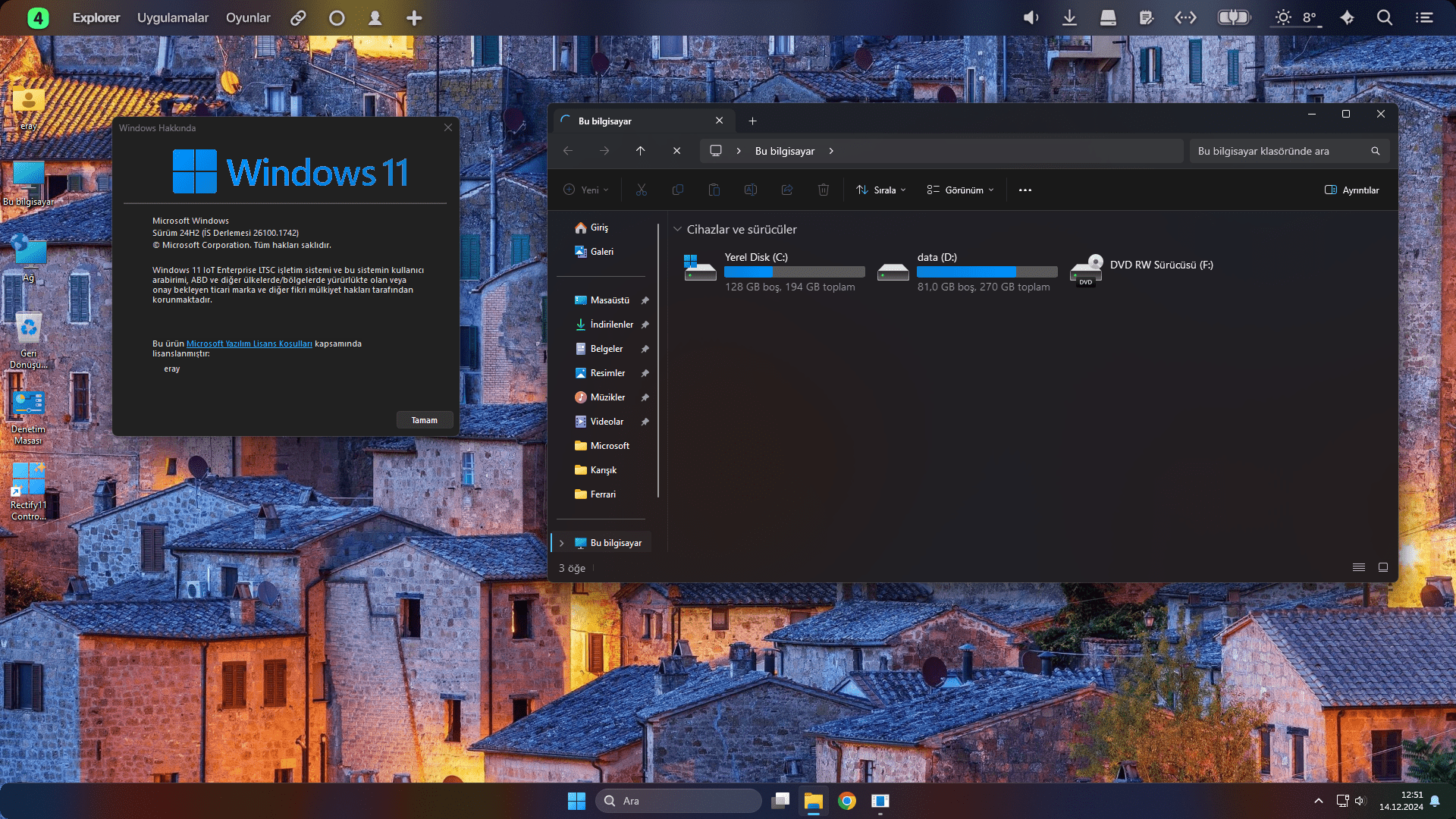Open Chrome from the taskbar
The image size is (1456, 819).
847,801
